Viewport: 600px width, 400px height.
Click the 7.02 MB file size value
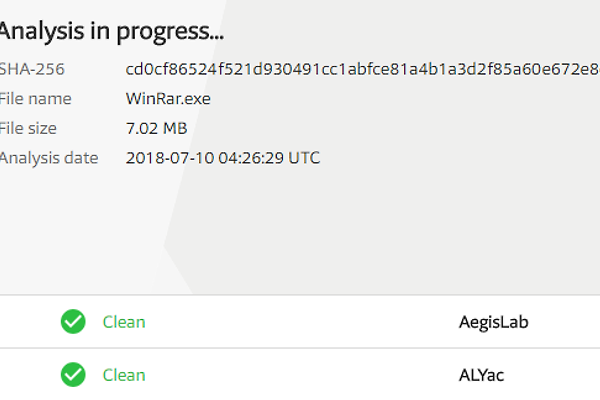pos(156,128)
